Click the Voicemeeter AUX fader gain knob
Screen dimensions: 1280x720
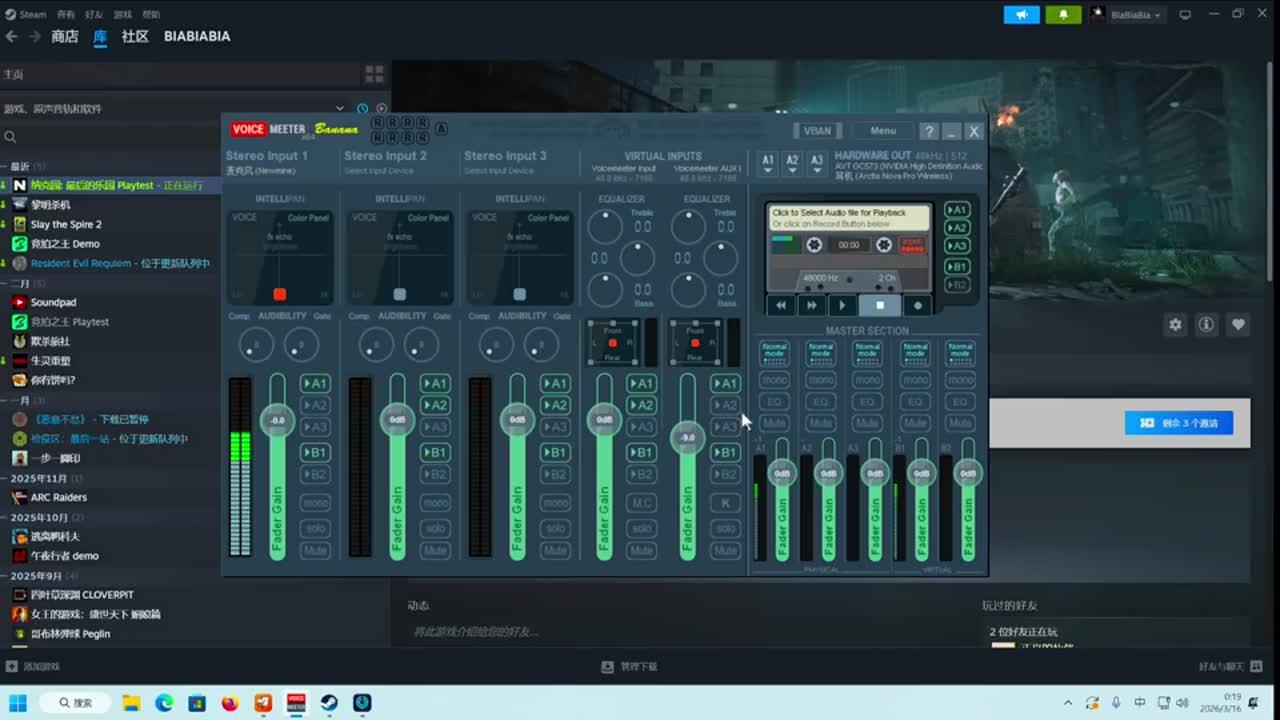[x=687, y=437]
